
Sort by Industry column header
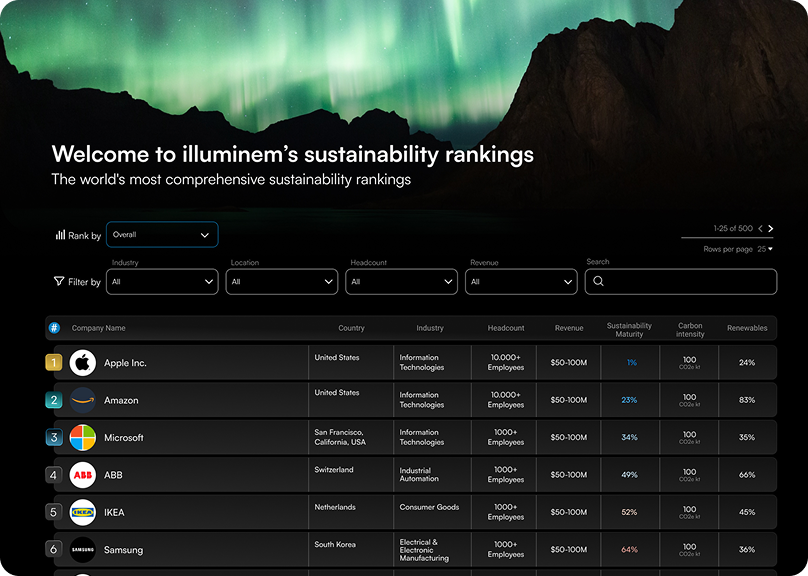point(430,328)
